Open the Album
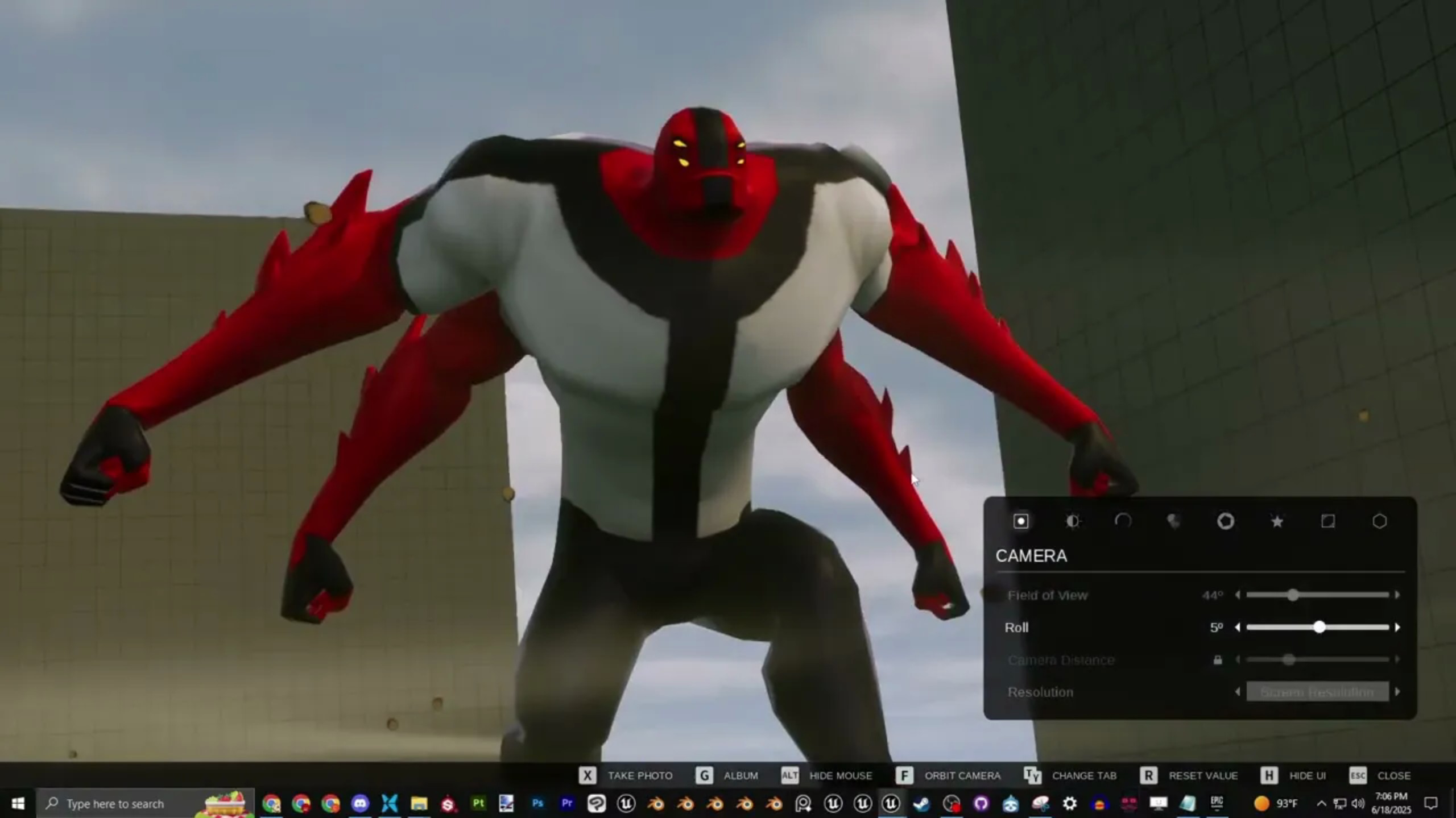This screenshot has width=1456, height=818. pyautogui.click(x=741, y=776)
